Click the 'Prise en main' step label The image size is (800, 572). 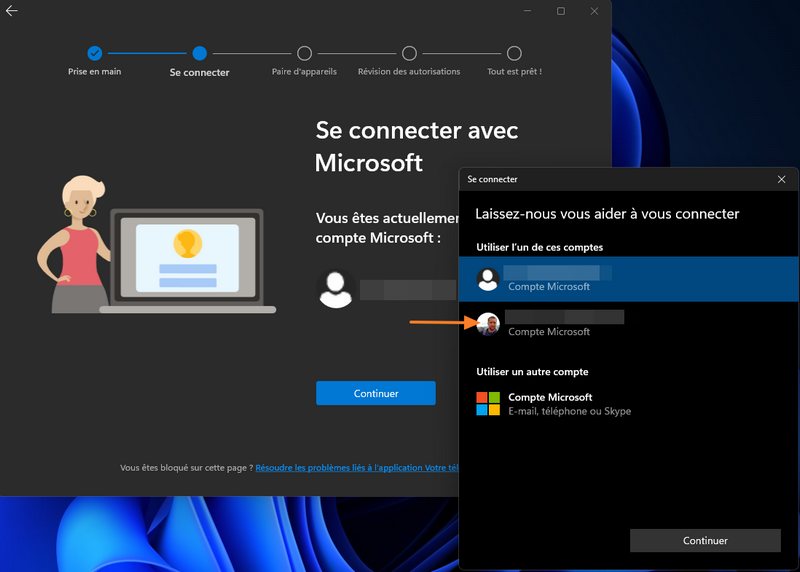click(x=94, y=71)
